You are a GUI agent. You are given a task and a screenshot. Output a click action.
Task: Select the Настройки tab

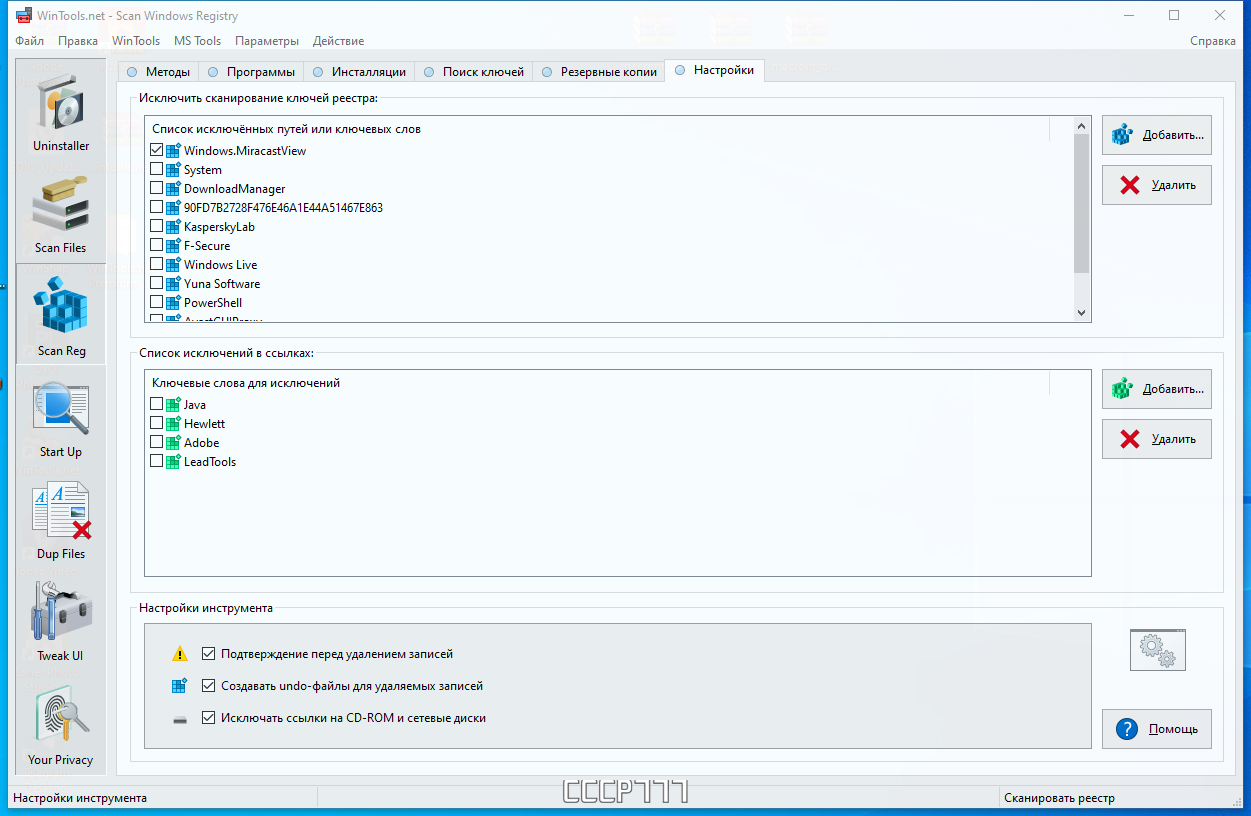pyautogui.click(x=714, y=70)
